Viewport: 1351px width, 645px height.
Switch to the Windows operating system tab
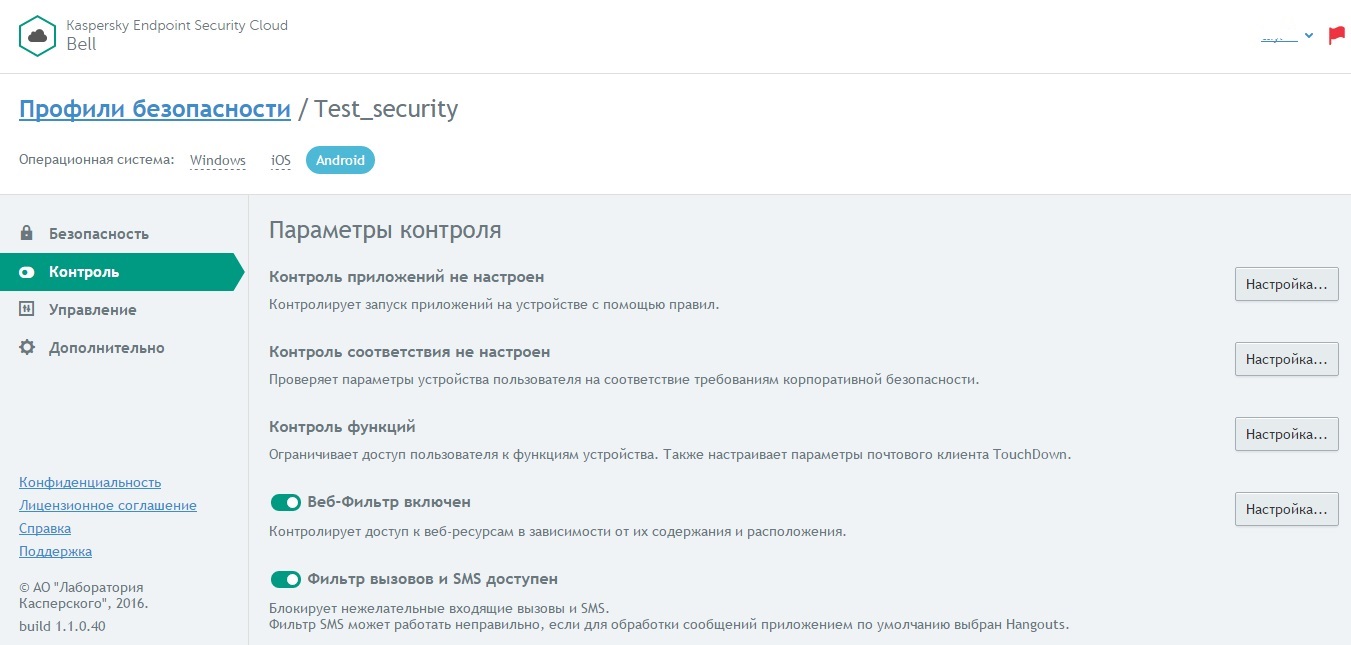[218, 160]
